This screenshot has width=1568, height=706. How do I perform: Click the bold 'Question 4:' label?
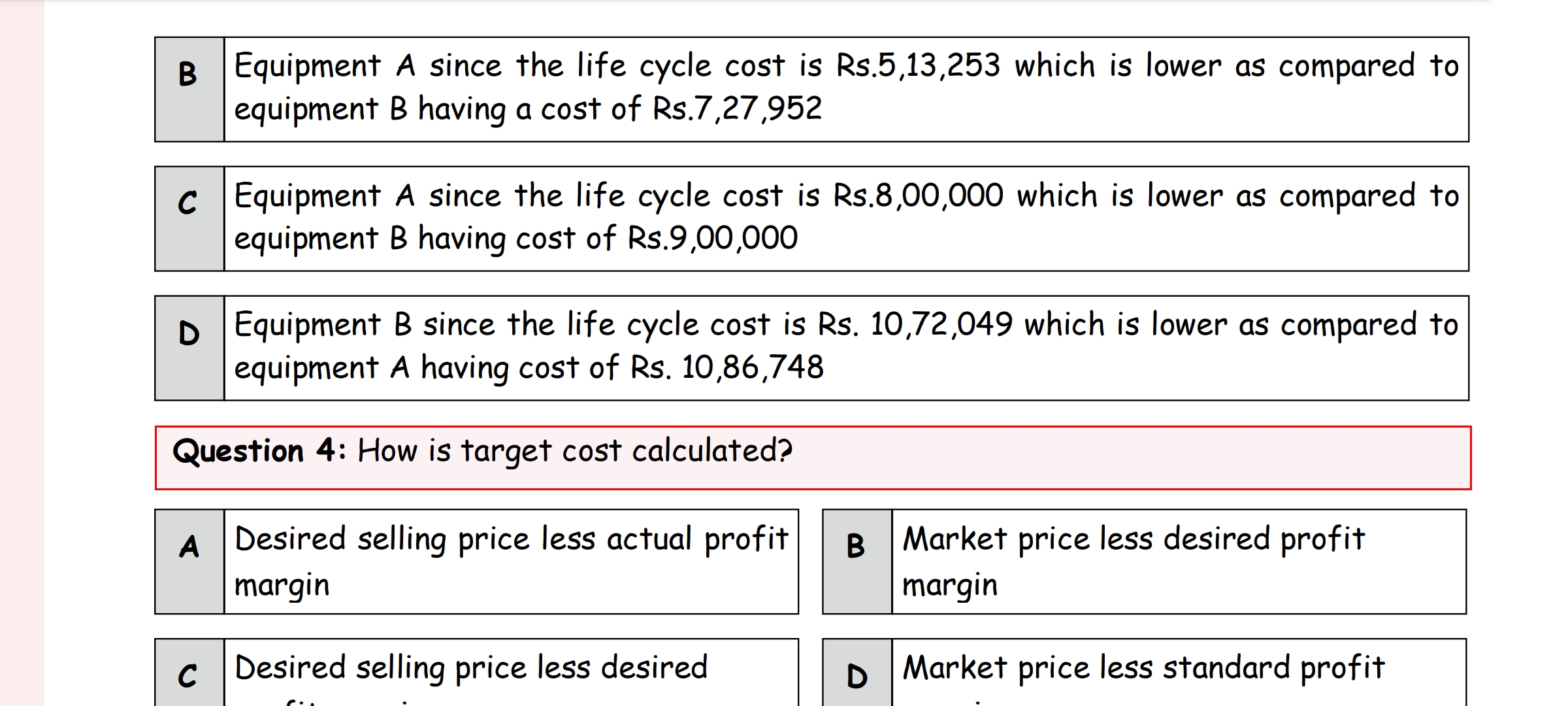point(259,451)
